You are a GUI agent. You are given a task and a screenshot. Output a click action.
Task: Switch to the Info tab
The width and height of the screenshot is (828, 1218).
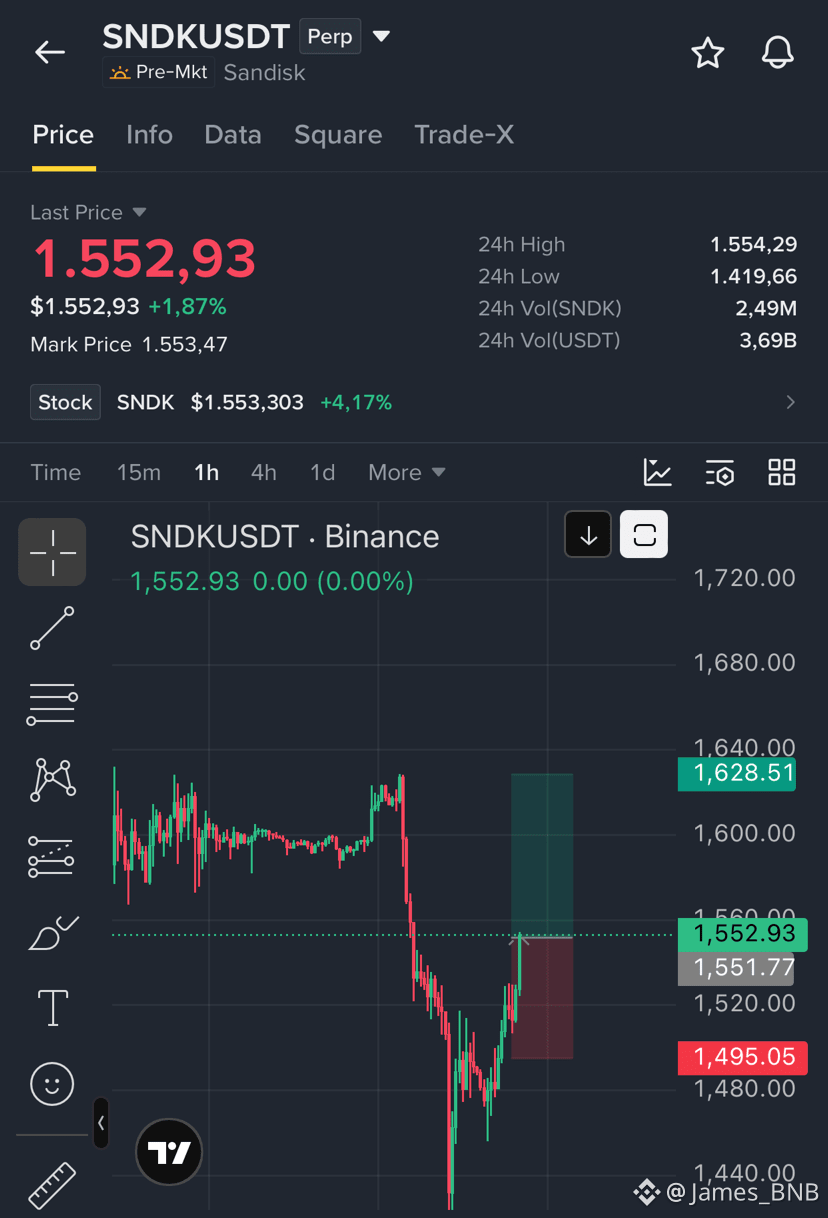(x=149, y=135)
